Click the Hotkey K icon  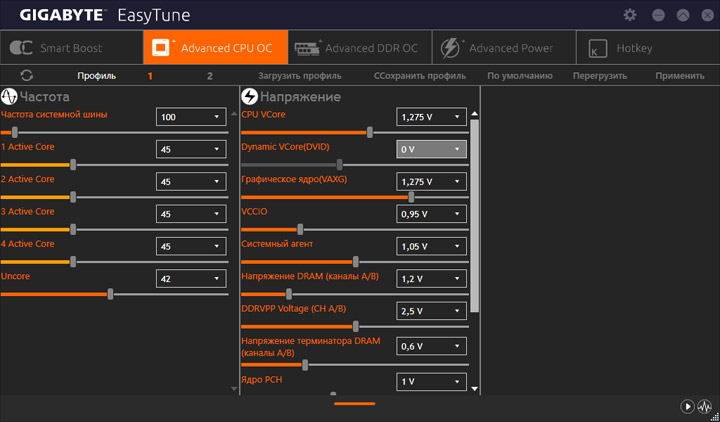tap(597, 48)
